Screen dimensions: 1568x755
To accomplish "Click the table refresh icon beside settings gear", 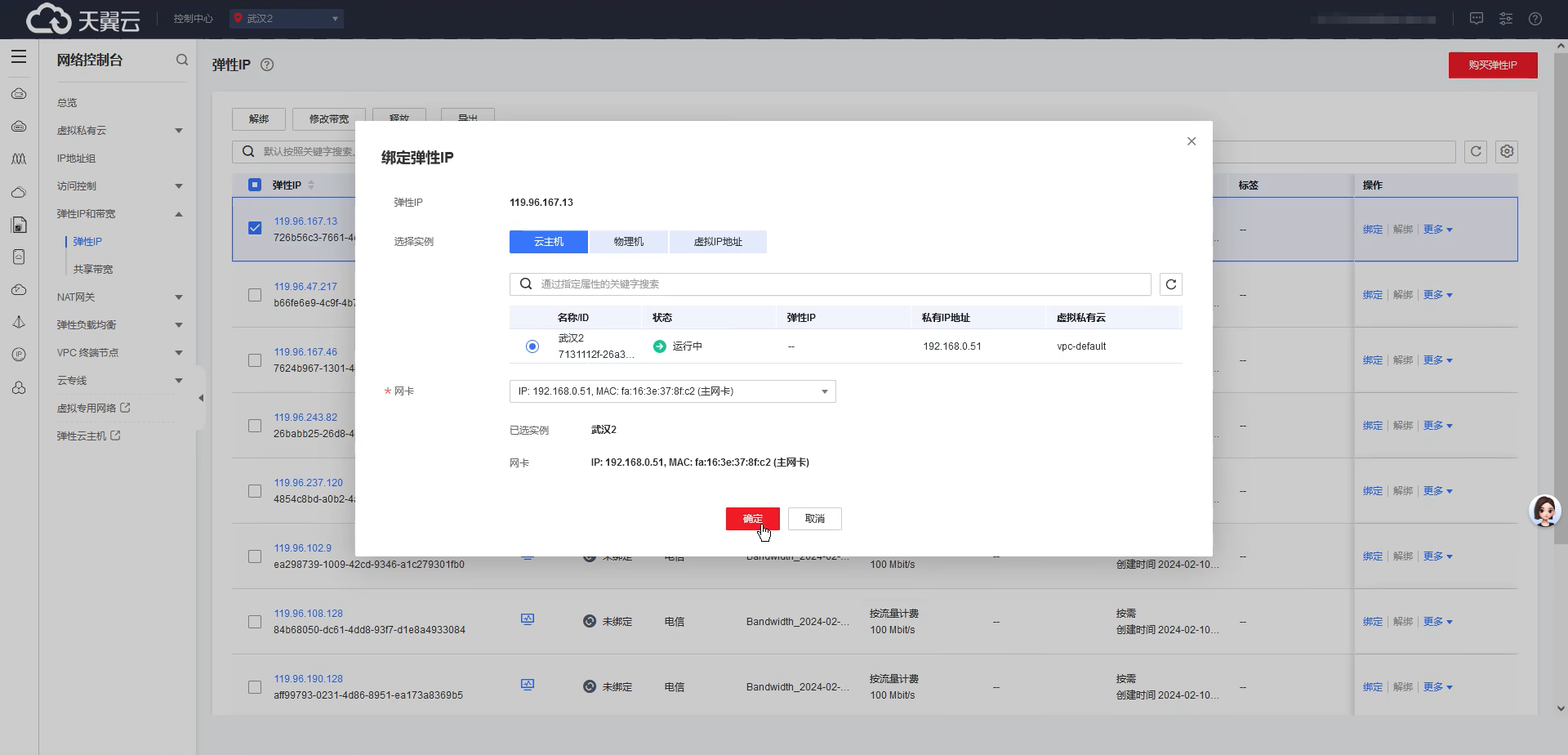I will (x=1475, y=152).
